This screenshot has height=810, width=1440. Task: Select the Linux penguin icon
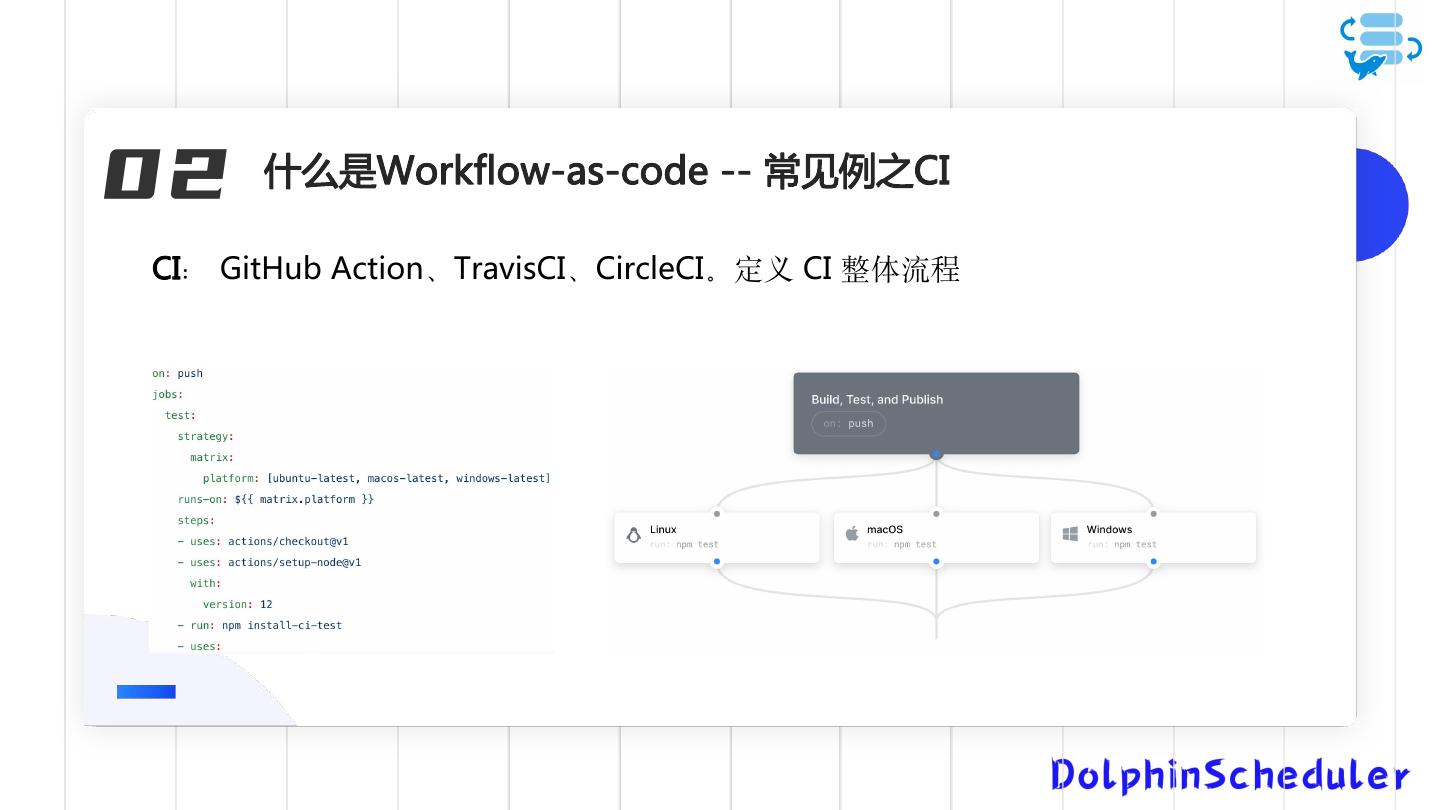coord(634,534)
